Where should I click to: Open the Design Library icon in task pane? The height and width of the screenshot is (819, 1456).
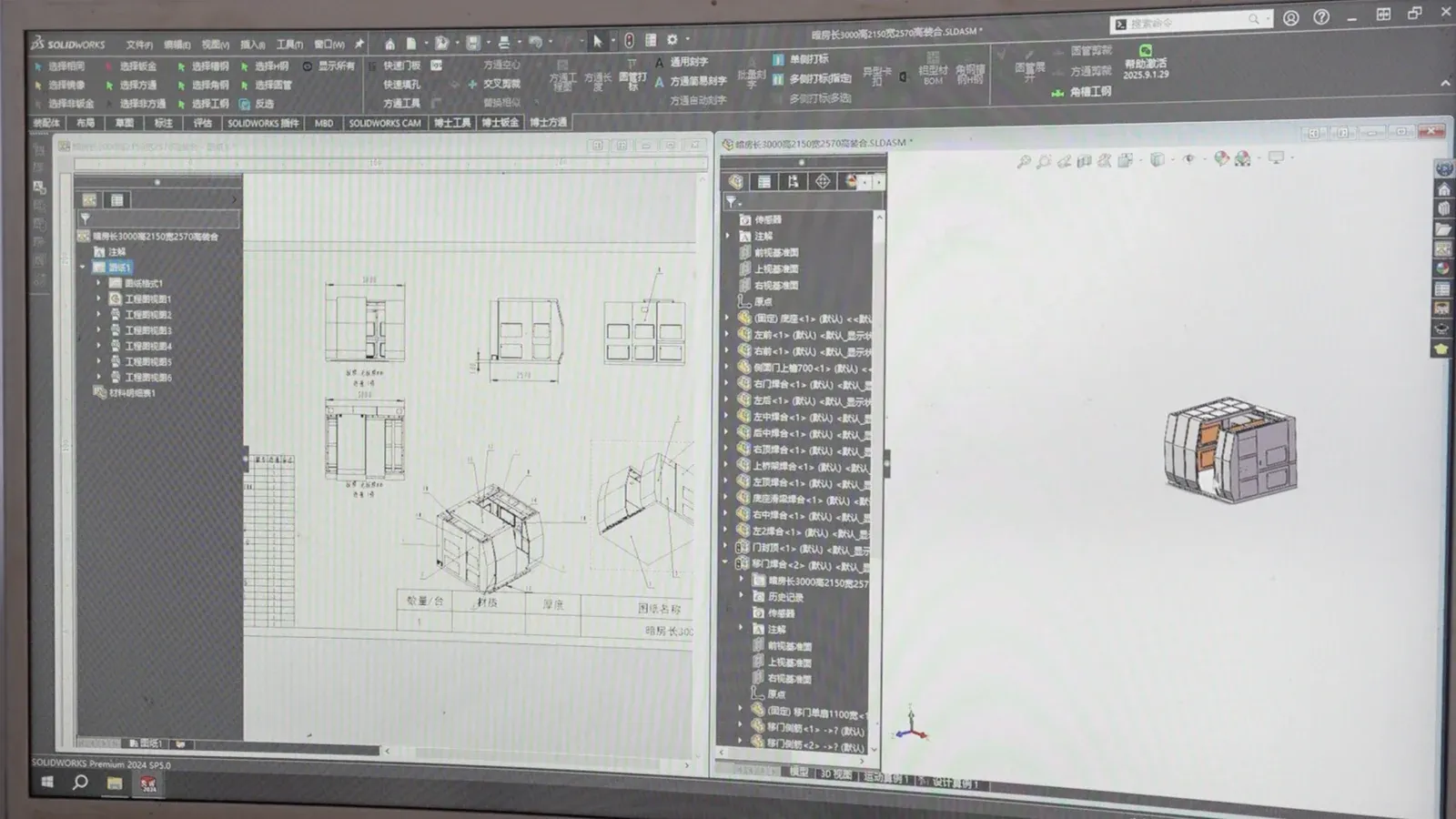1443,209
